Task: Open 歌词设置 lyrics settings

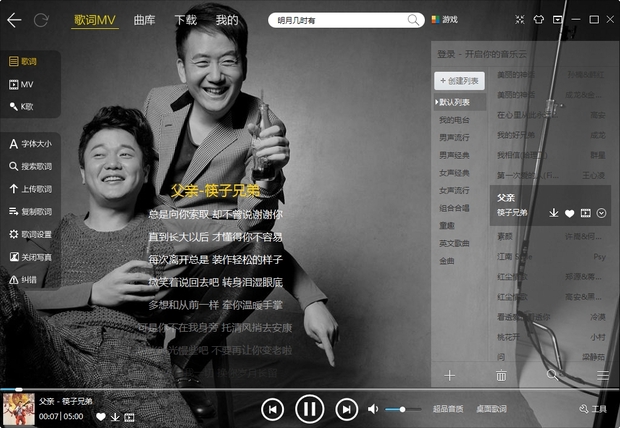Action: click(x=30, y=234)
